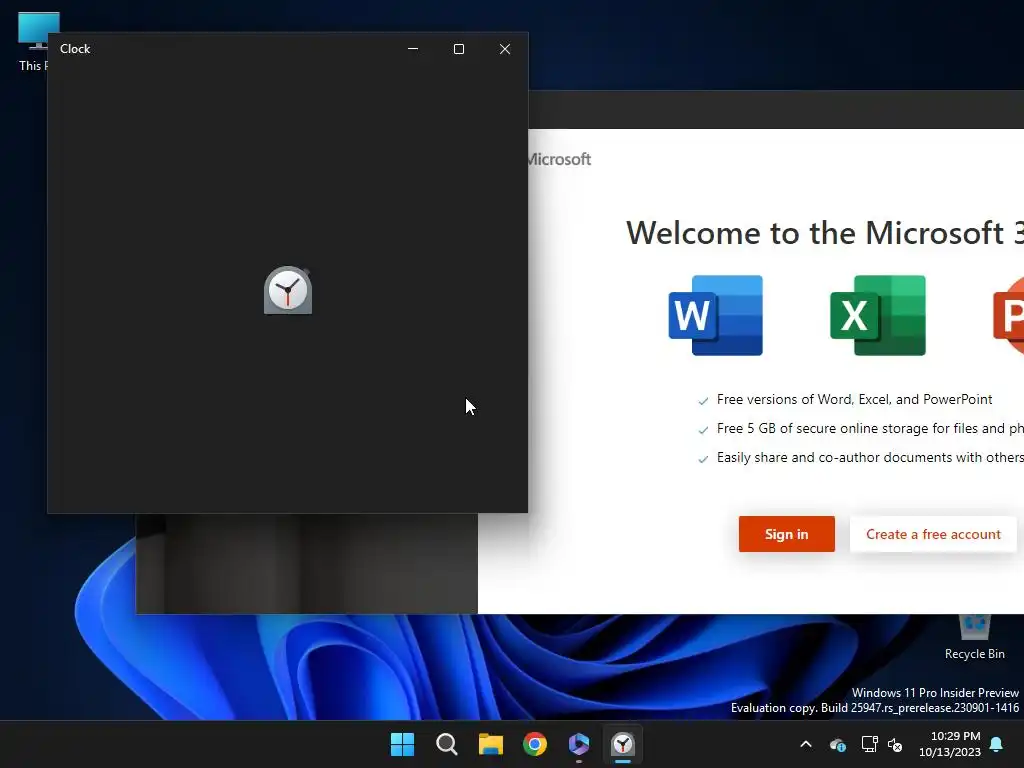The height and width of the screenshot is (768, 1024).
Task: Click Free 5 GB of secure storage text
Action: tap(870, 428)
